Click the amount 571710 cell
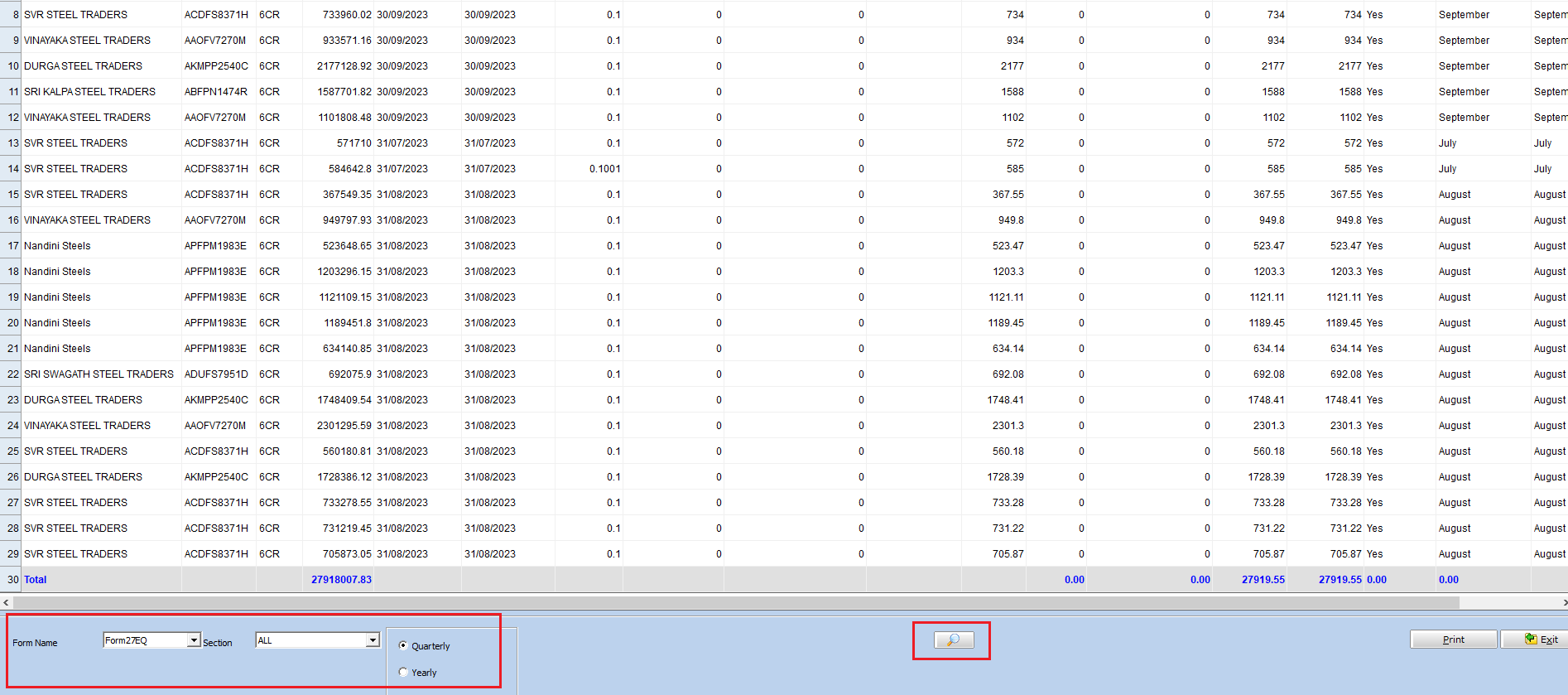The height and width of the screenshot is (695, 1568). click(339, 142)
